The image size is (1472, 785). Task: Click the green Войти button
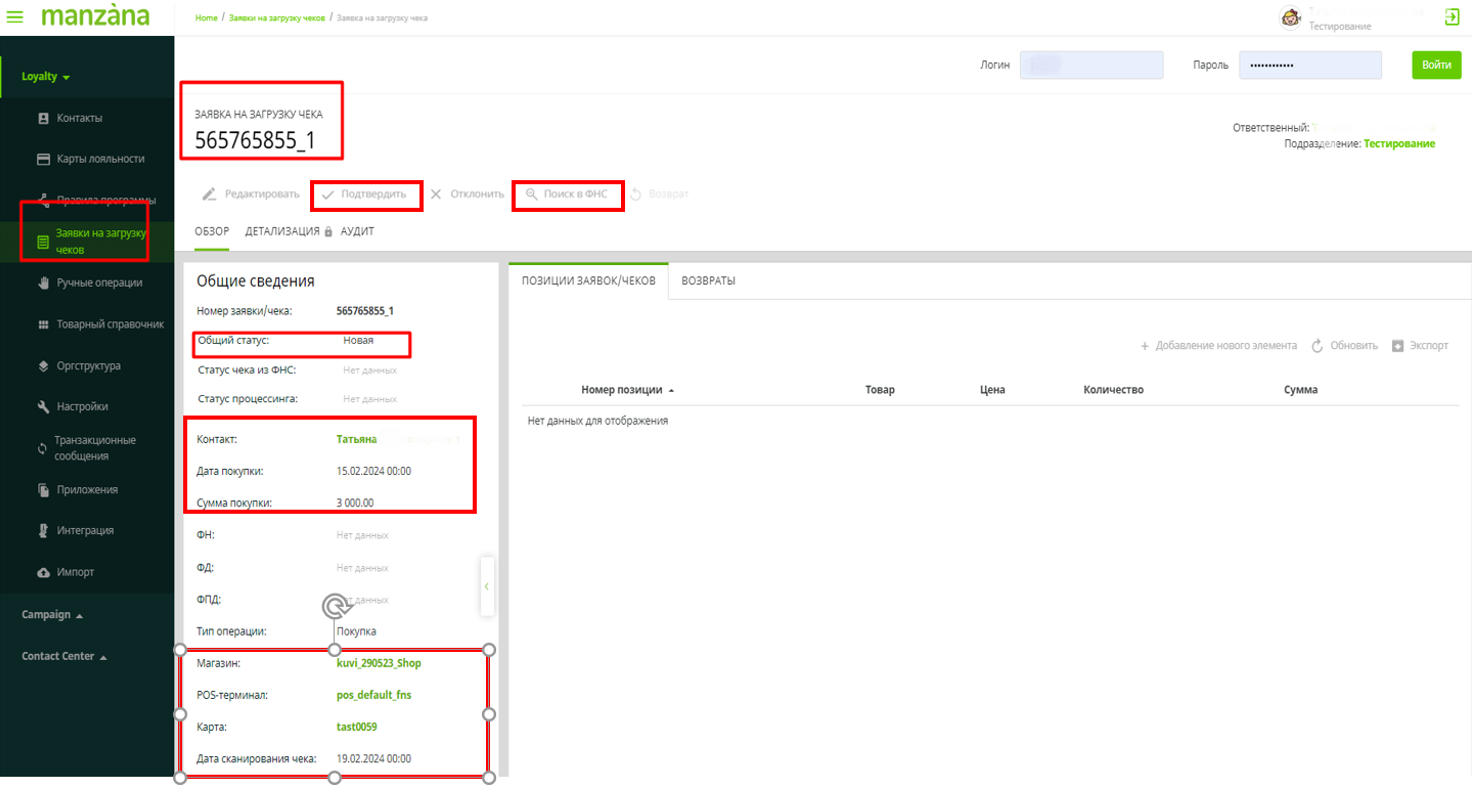(1436, 65)
